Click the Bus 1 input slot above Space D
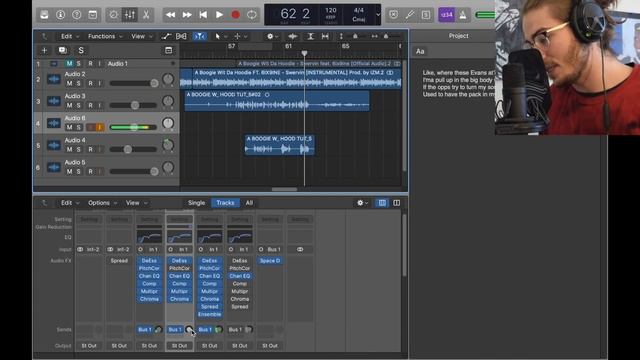 pos(270,249)
